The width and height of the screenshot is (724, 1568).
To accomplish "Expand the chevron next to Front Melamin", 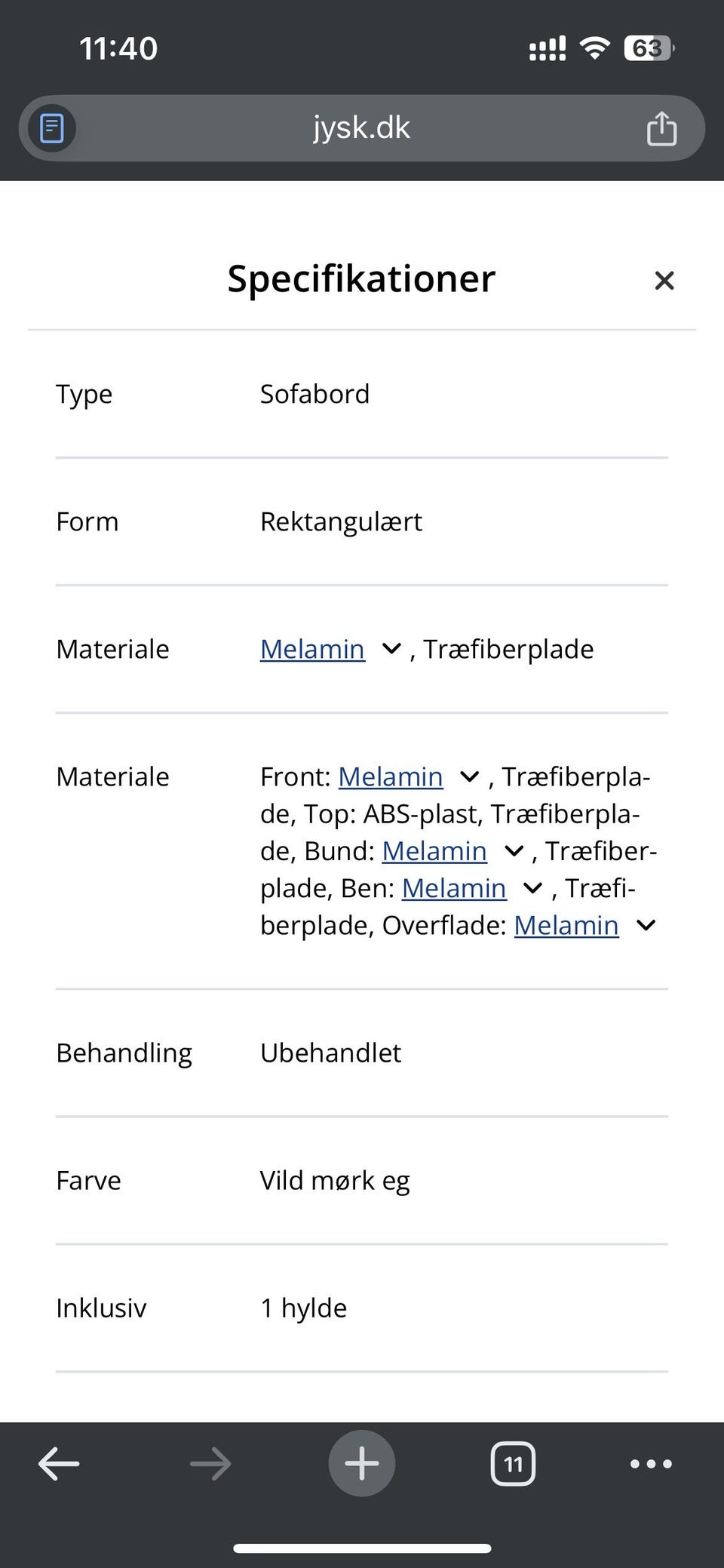I will click(469, 776).
